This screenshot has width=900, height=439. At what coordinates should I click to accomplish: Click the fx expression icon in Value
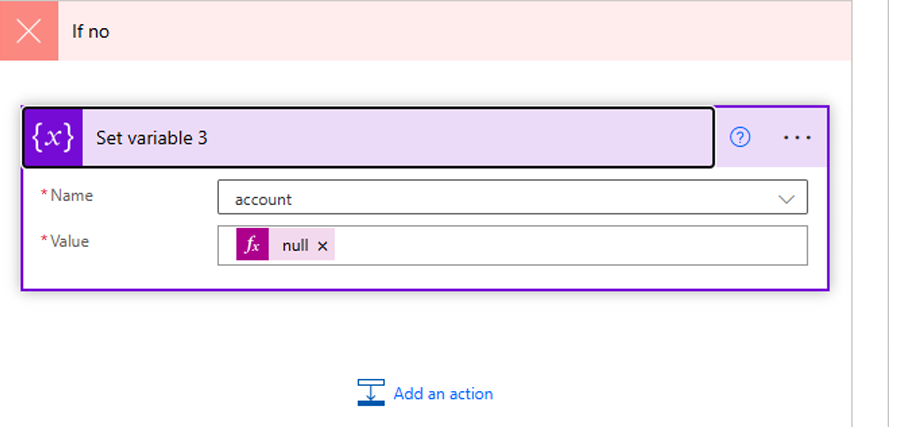tap(252, 245)
